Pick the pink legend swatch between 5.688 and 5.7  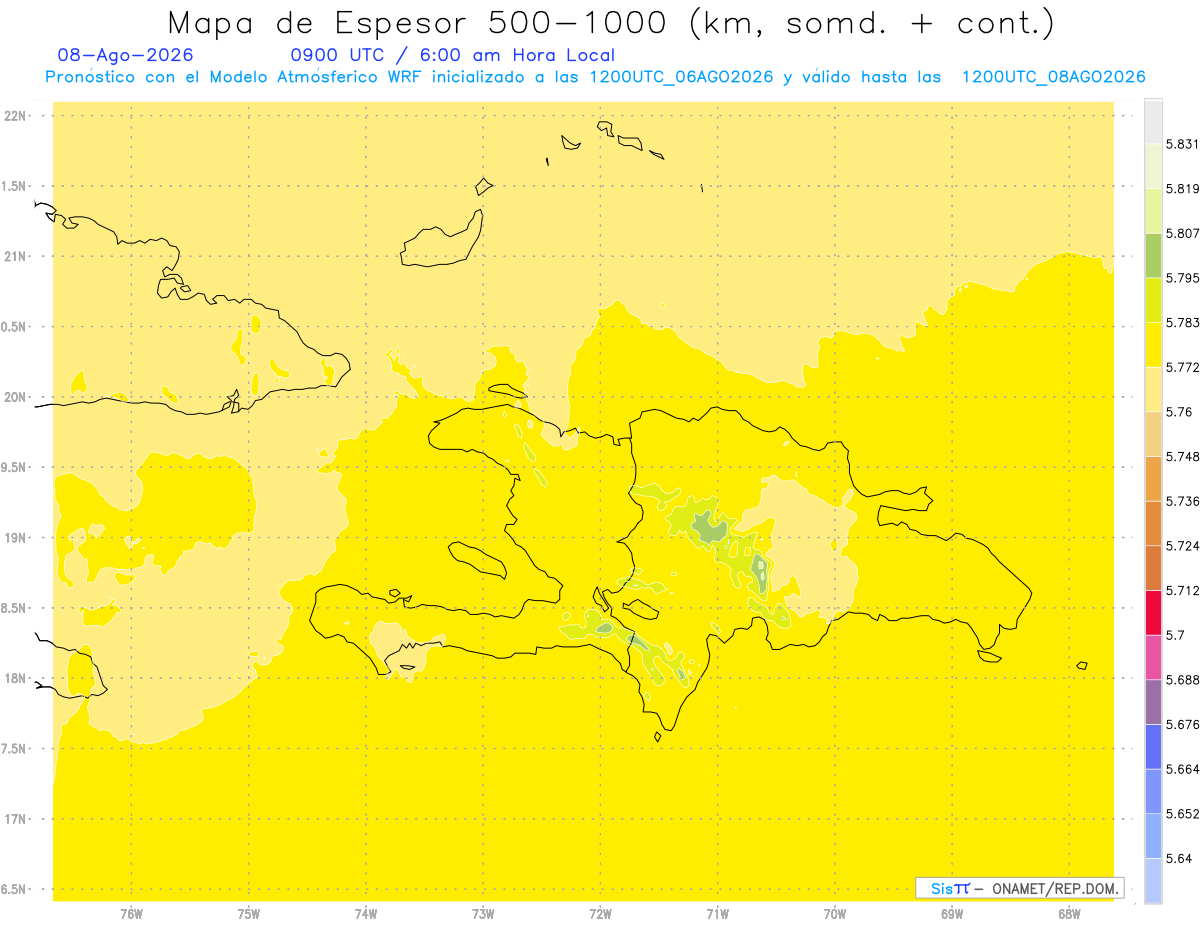(x=1153, y=658)
